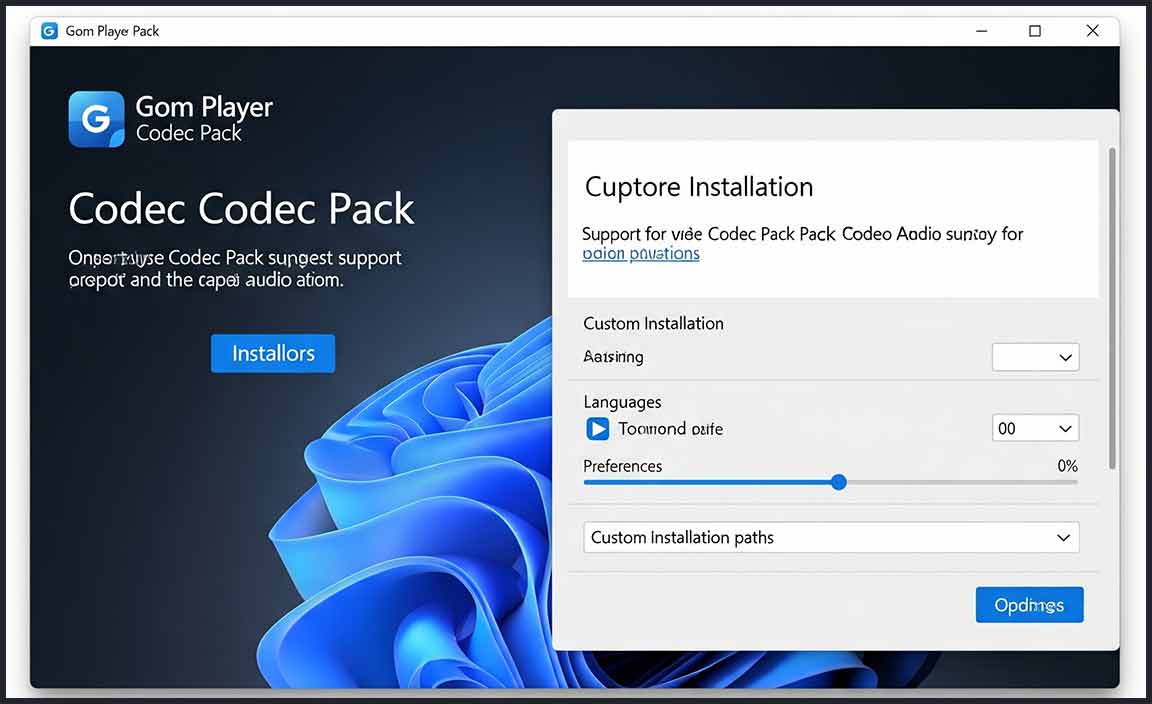1152x704 pixels.
Task: Click the Languages label
Action: coord(622,402)
